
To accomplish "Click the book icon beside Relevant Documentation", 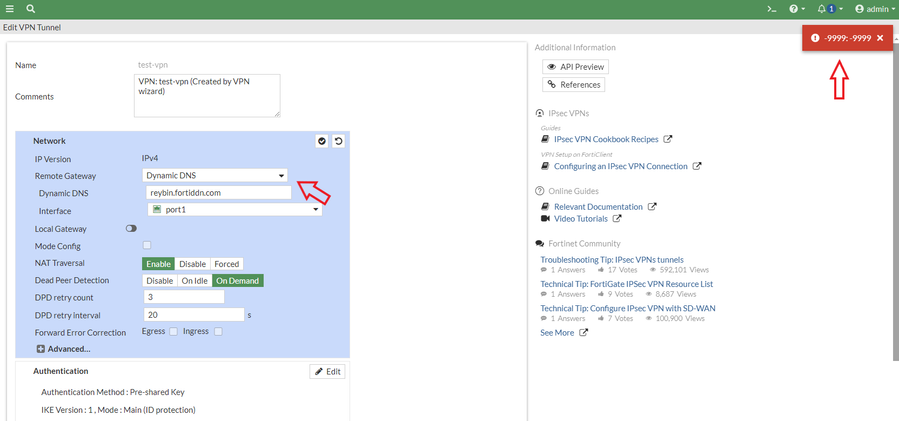I will 545,206.
